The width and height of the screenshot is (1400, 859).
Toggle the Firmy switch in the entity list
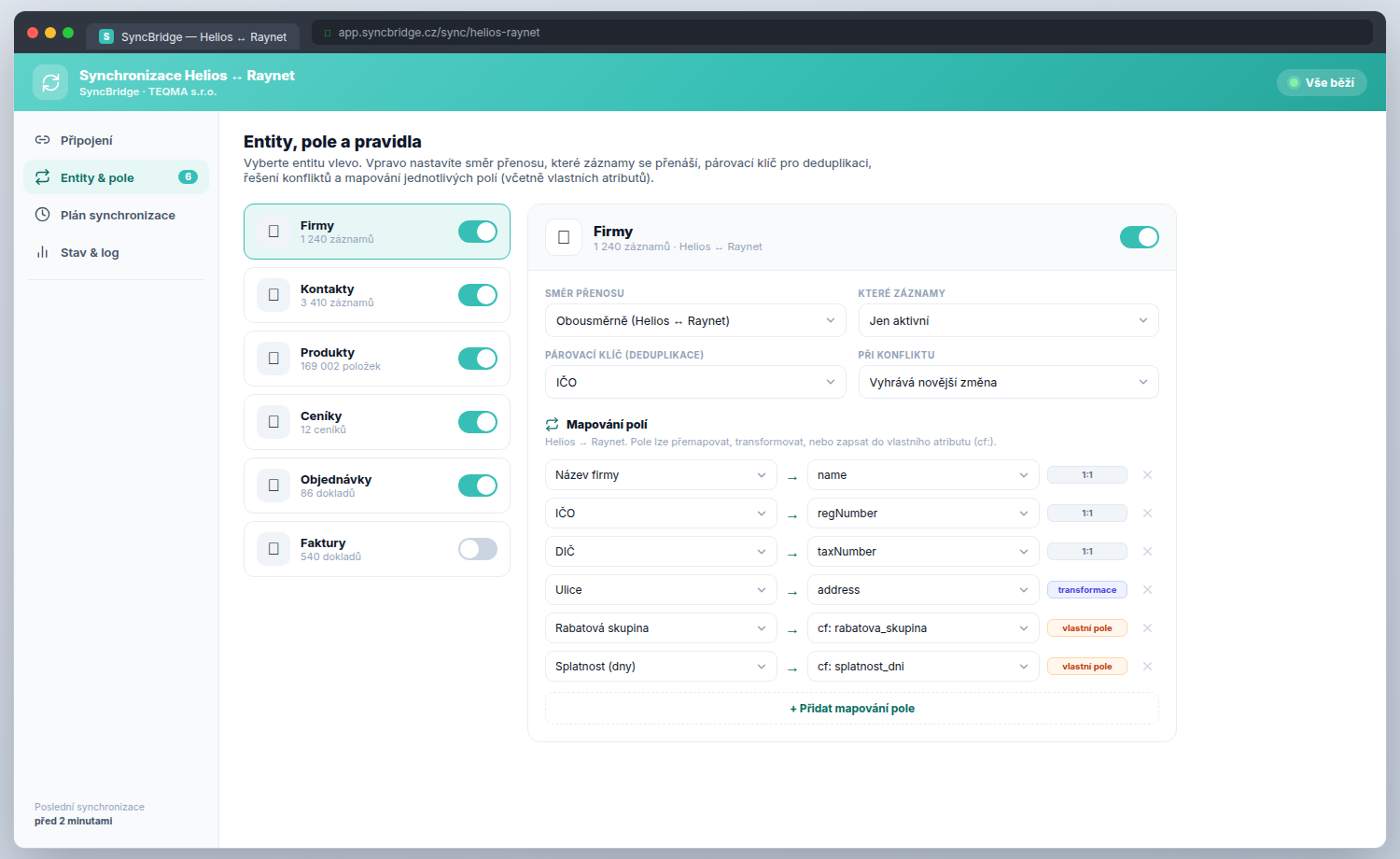tap(478, 232)
